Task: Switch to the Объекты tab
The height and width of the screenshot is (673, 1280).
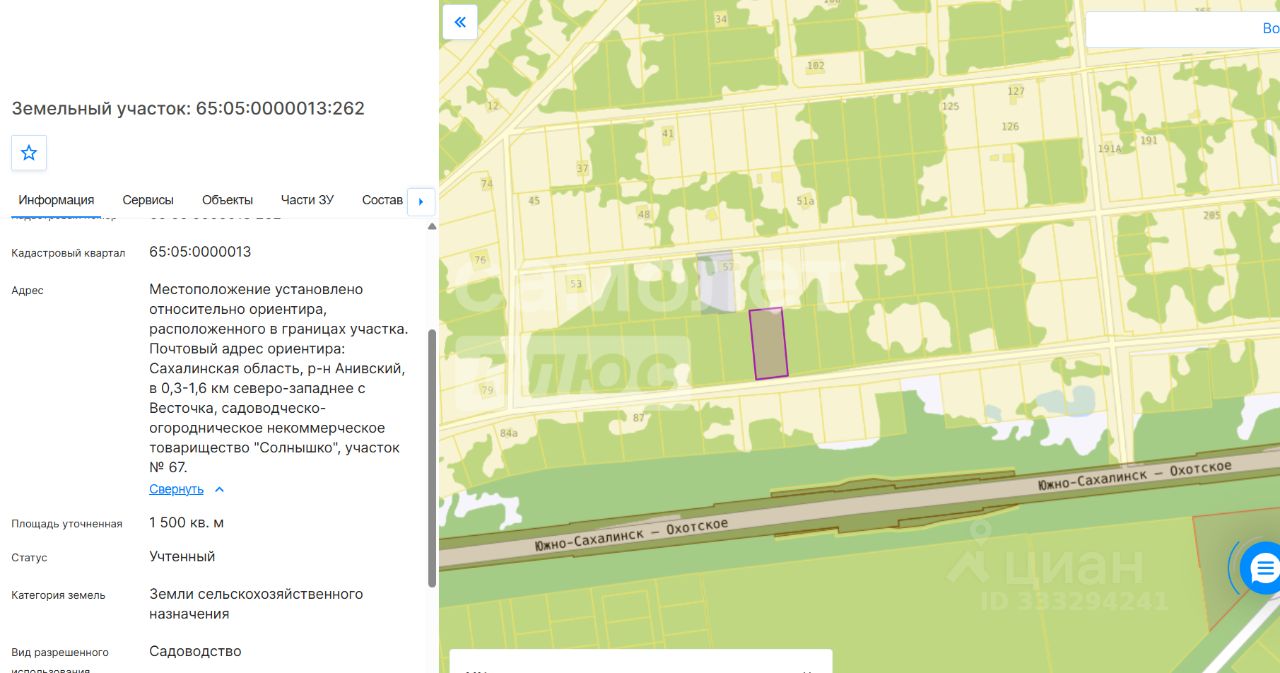Action: click(227, 200)
